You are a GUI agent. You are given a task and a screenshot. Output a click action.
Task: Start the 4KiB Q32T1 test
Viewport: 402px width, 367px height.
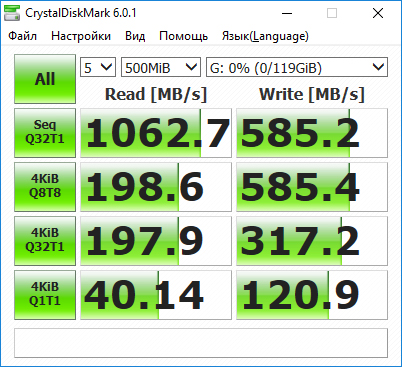45,241
